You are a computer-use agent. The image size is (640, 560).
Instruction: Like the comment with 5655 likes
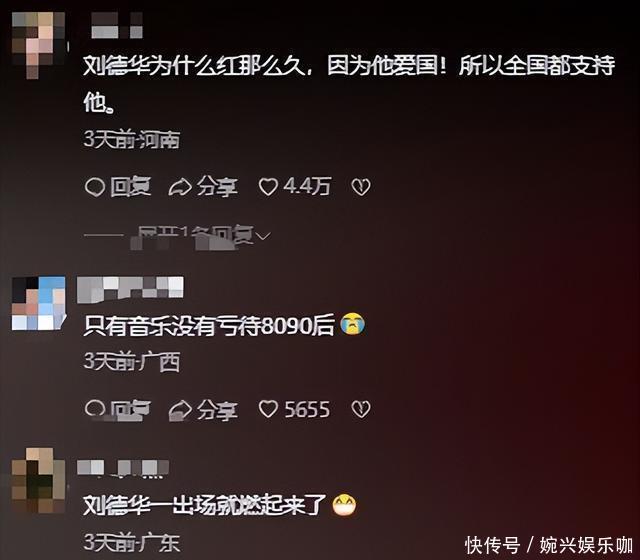tap(268, 409)
